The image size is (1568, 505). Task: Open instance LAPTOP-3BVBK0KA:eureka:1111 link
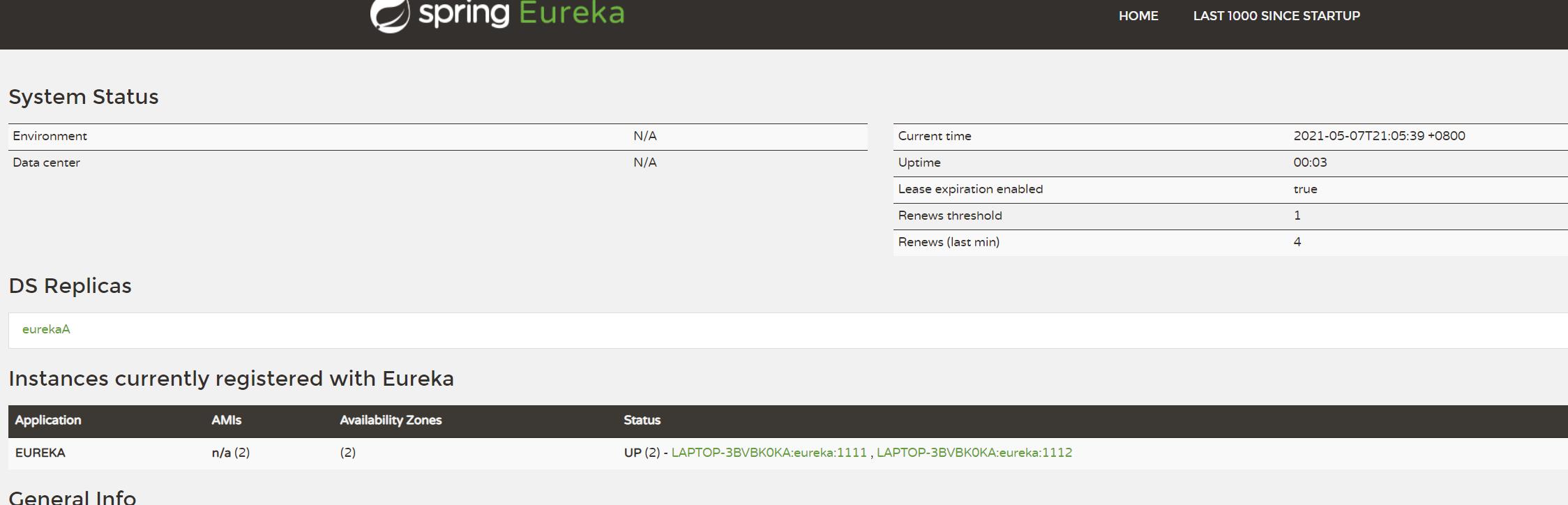coord(769,453)
